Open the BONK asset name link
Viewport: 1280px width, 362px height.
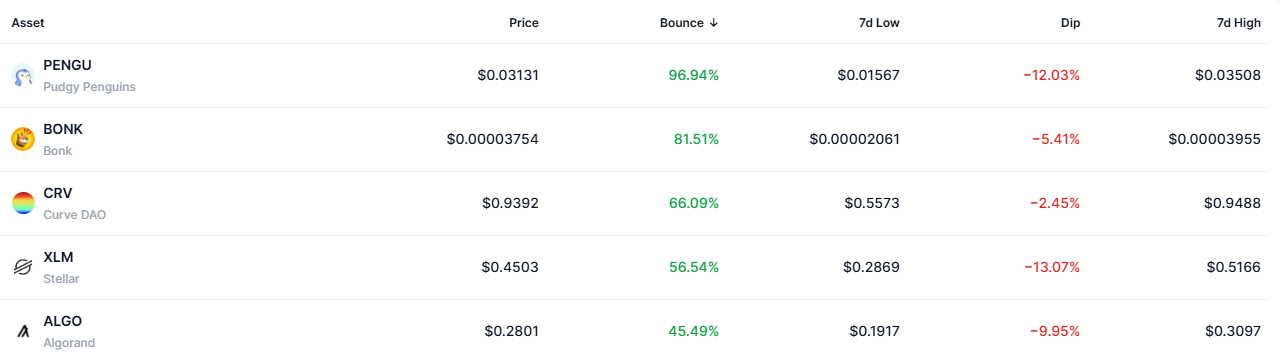point(63,129)
